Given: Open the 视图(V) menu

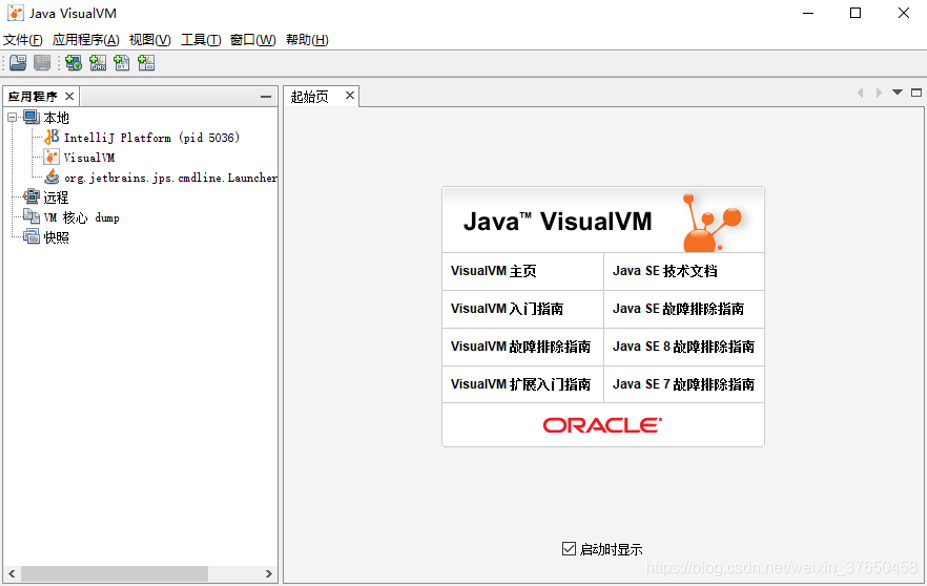Looking at the screenshot, I should click(x=150, y=40).
